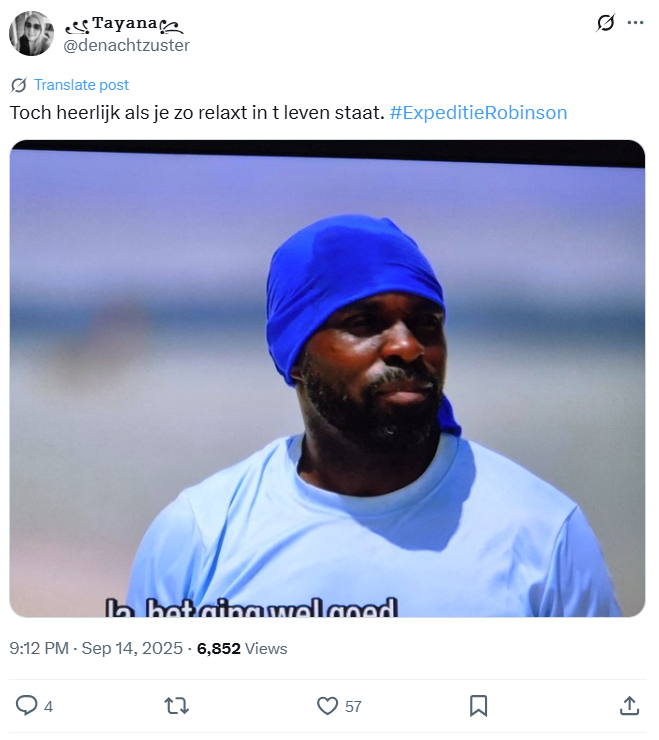The image size is (659, 740).
Task: Open the #ExpeditieRobinson hashtag
Action: [x=478, y=113]
